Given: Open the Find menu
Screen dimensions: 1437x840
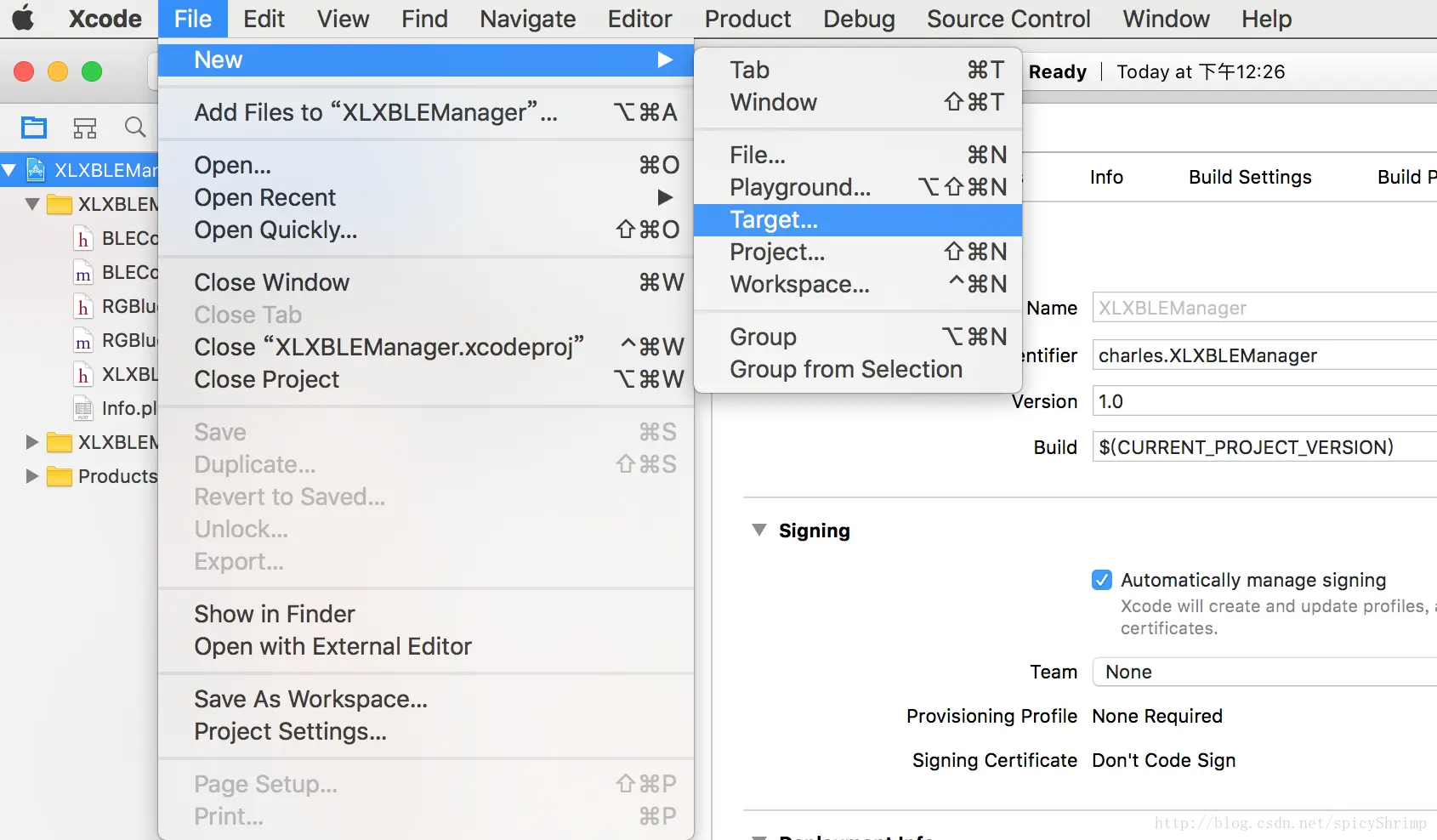Looking at the screenshot, I should [x=424, y=19].
